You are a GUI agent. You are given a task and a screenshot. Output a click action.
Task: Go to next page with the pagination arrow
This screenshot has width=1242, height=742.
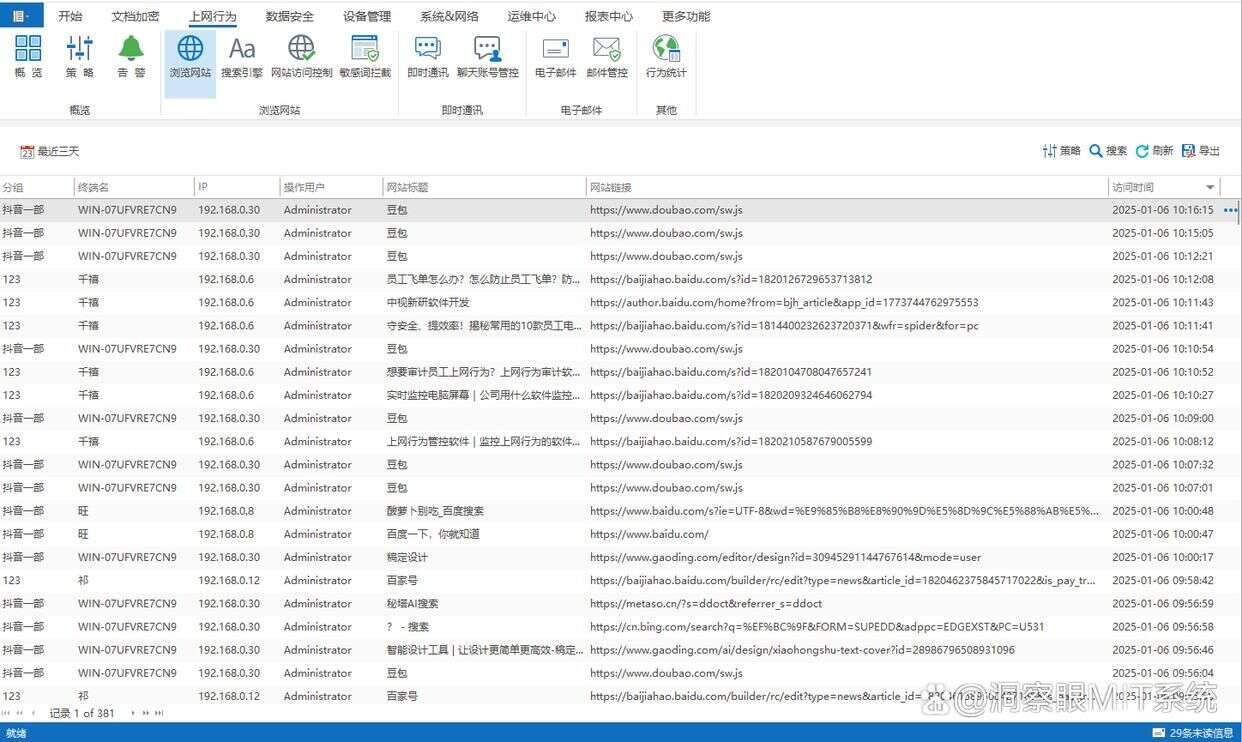pos(131,713)
